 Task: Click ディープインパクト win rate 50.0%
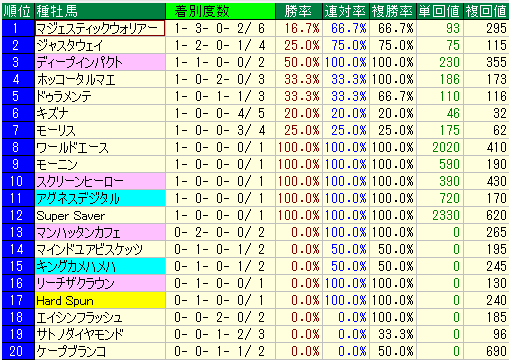299,62
